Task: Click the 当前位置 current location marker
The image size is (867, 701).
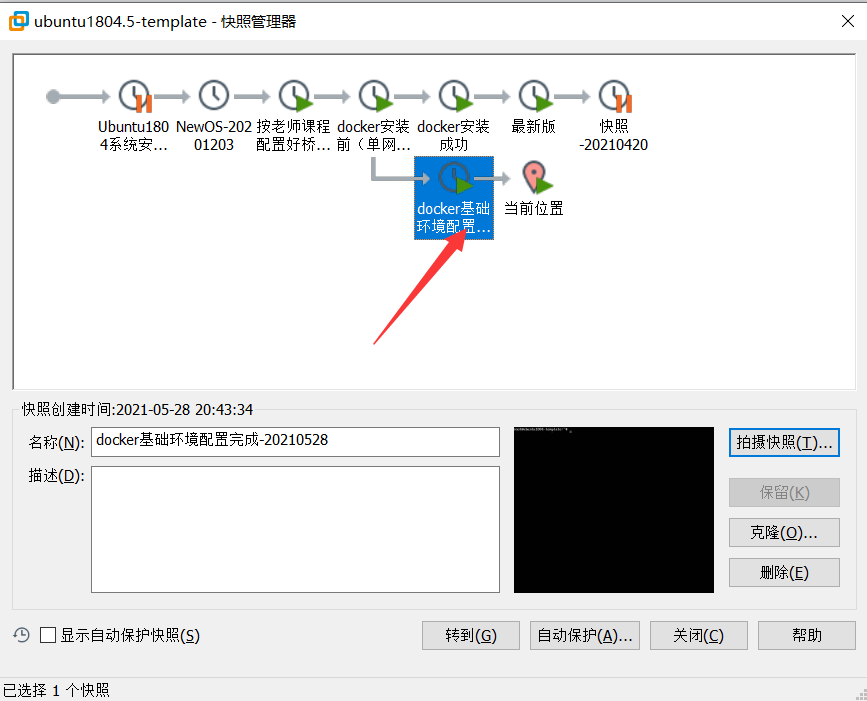Action: coord(536,177)
